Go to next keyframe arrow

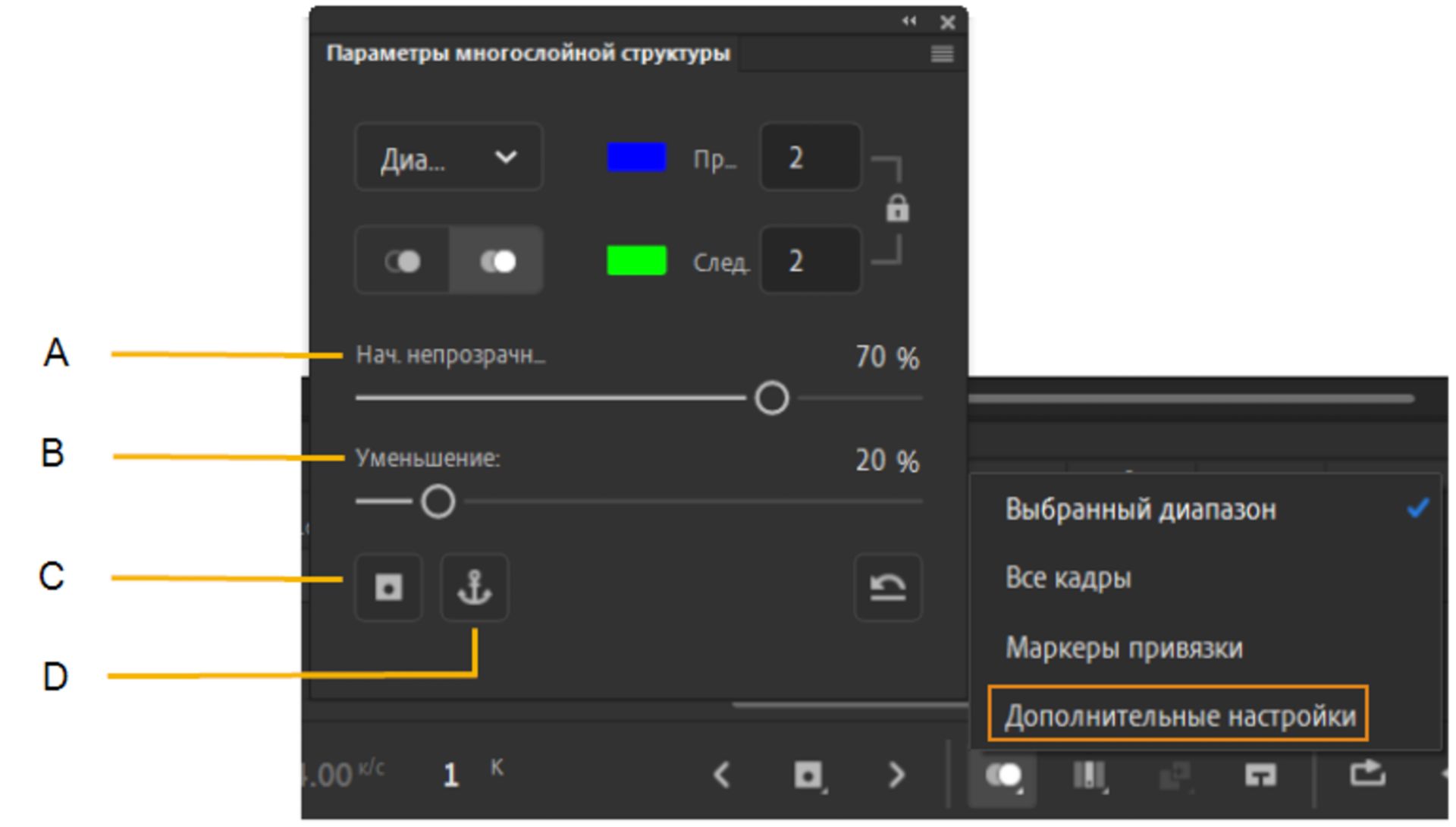pos(896,775)
